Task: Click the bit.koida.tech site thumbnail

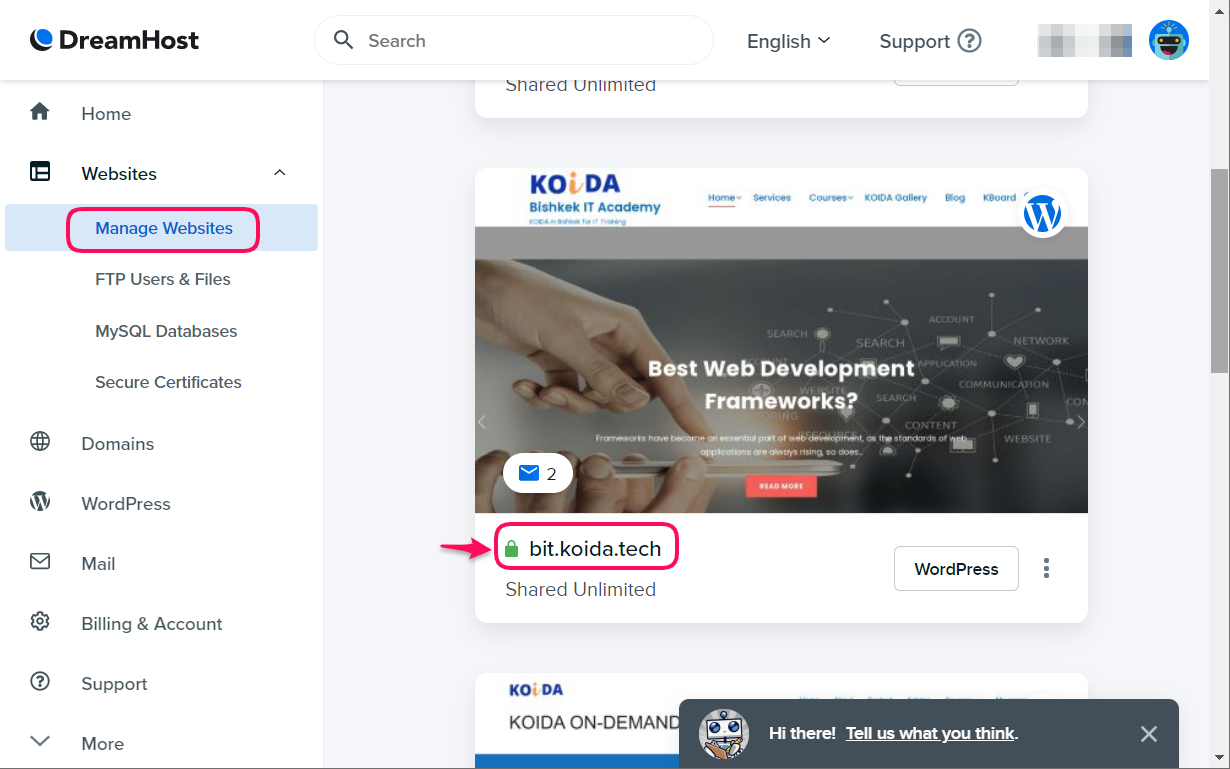Action: 781,341
